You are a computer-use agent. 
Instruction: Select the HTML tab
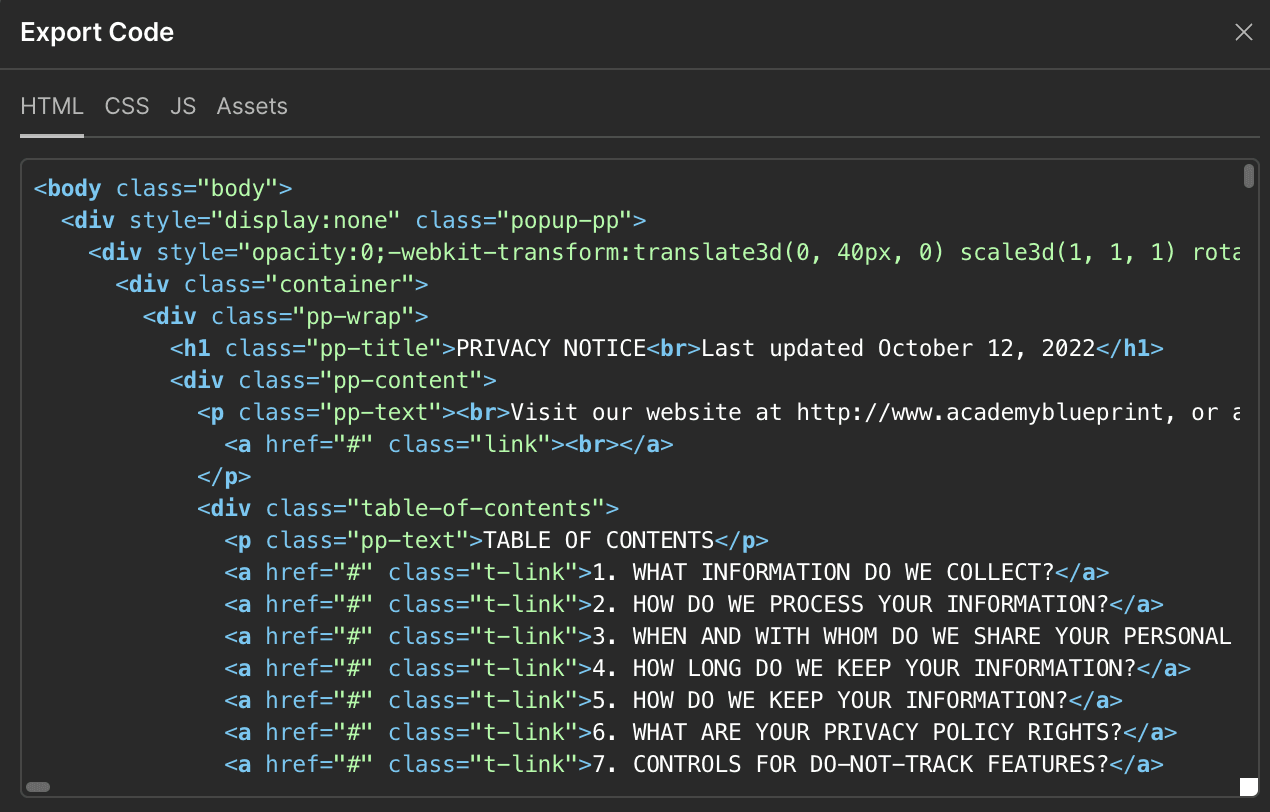(x=52, y=106)
